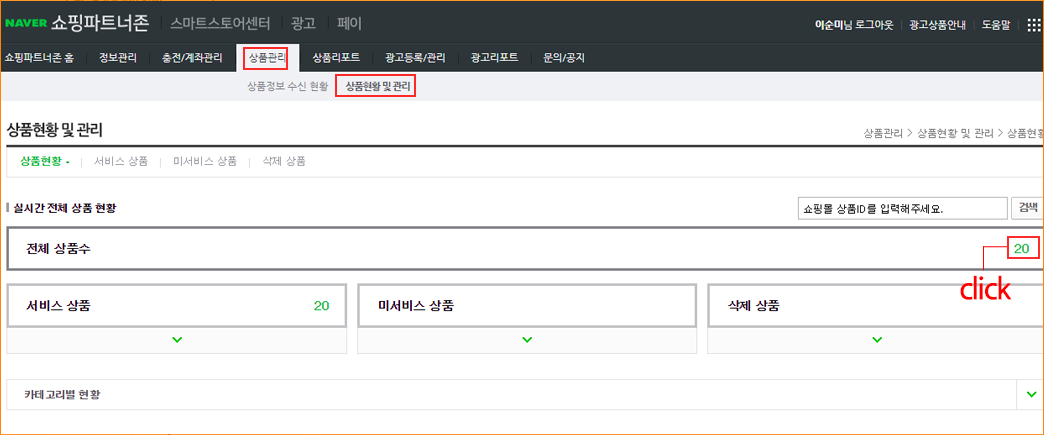The image size is (1044, 435).
Task: Click the 삭제 상품 card
Action: [x=876, y=306]
